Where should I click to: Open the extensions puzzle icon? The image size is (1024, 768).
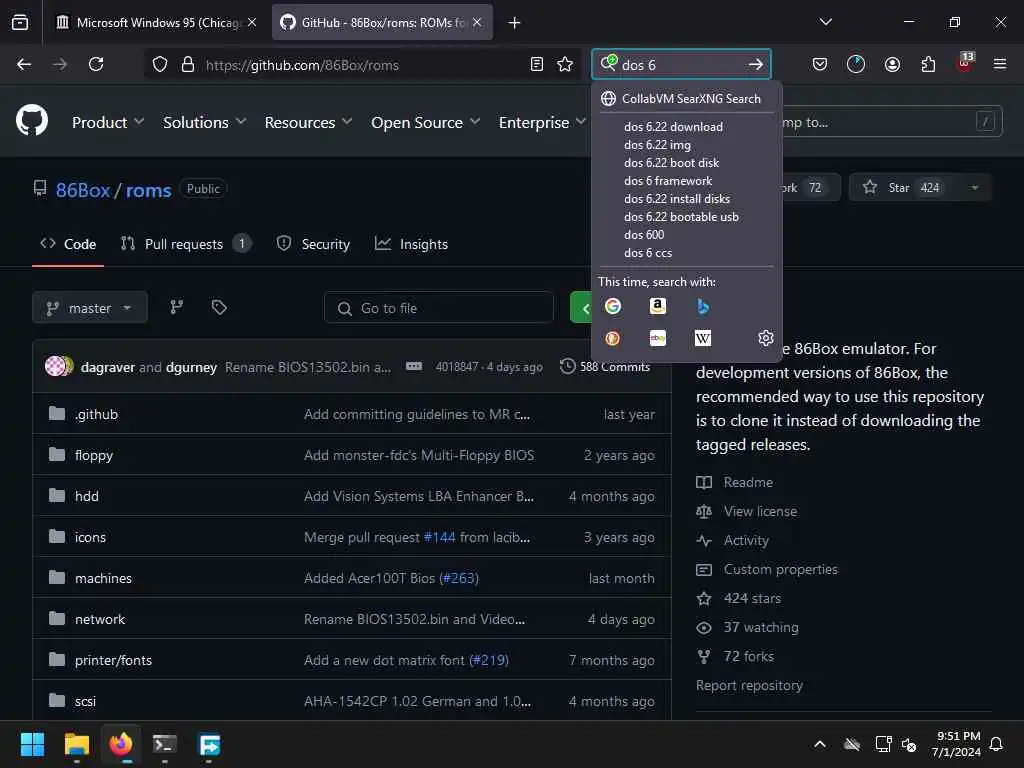coord(928,64)
